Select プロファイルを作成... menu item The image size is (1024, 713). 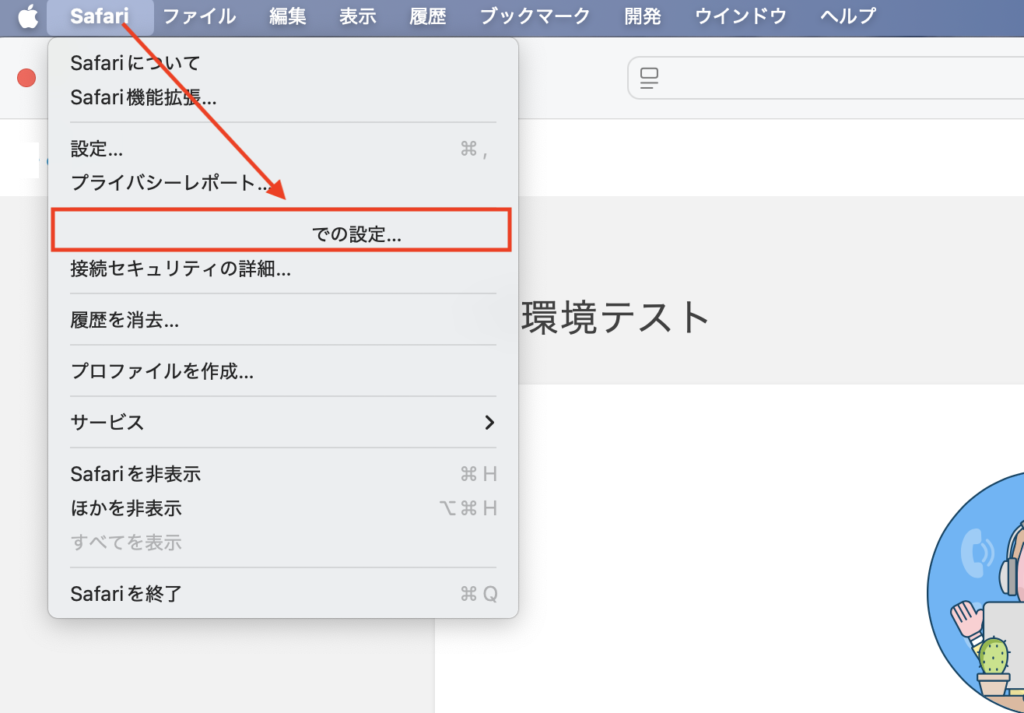161,371
